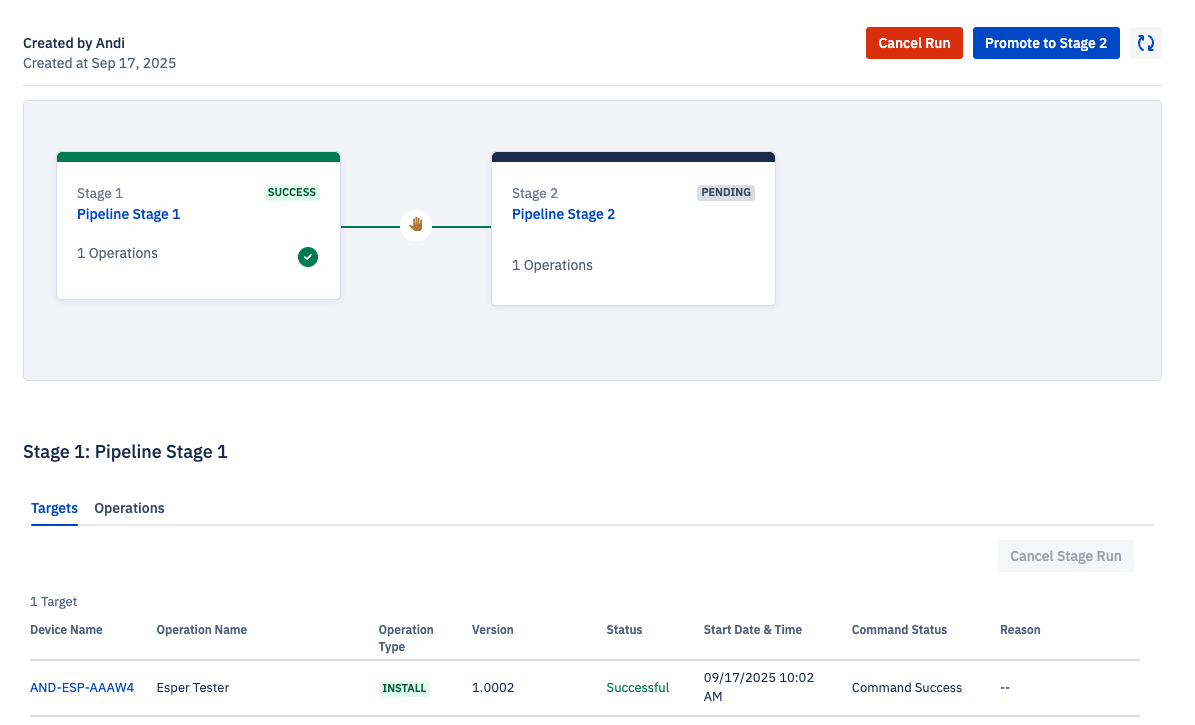
Task: Open Pipeline Stage 1 link
Action: point(128,214)
